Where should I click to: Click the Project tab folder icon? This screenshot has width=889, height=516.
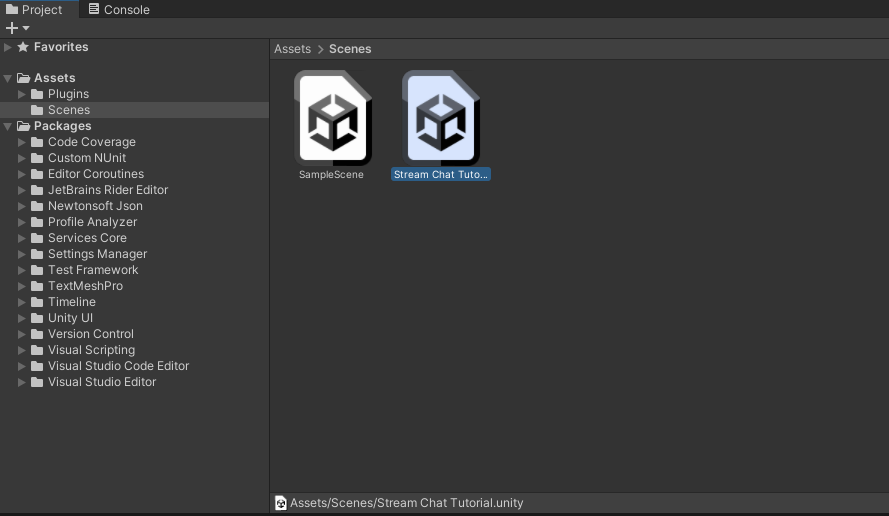point(11,9)
